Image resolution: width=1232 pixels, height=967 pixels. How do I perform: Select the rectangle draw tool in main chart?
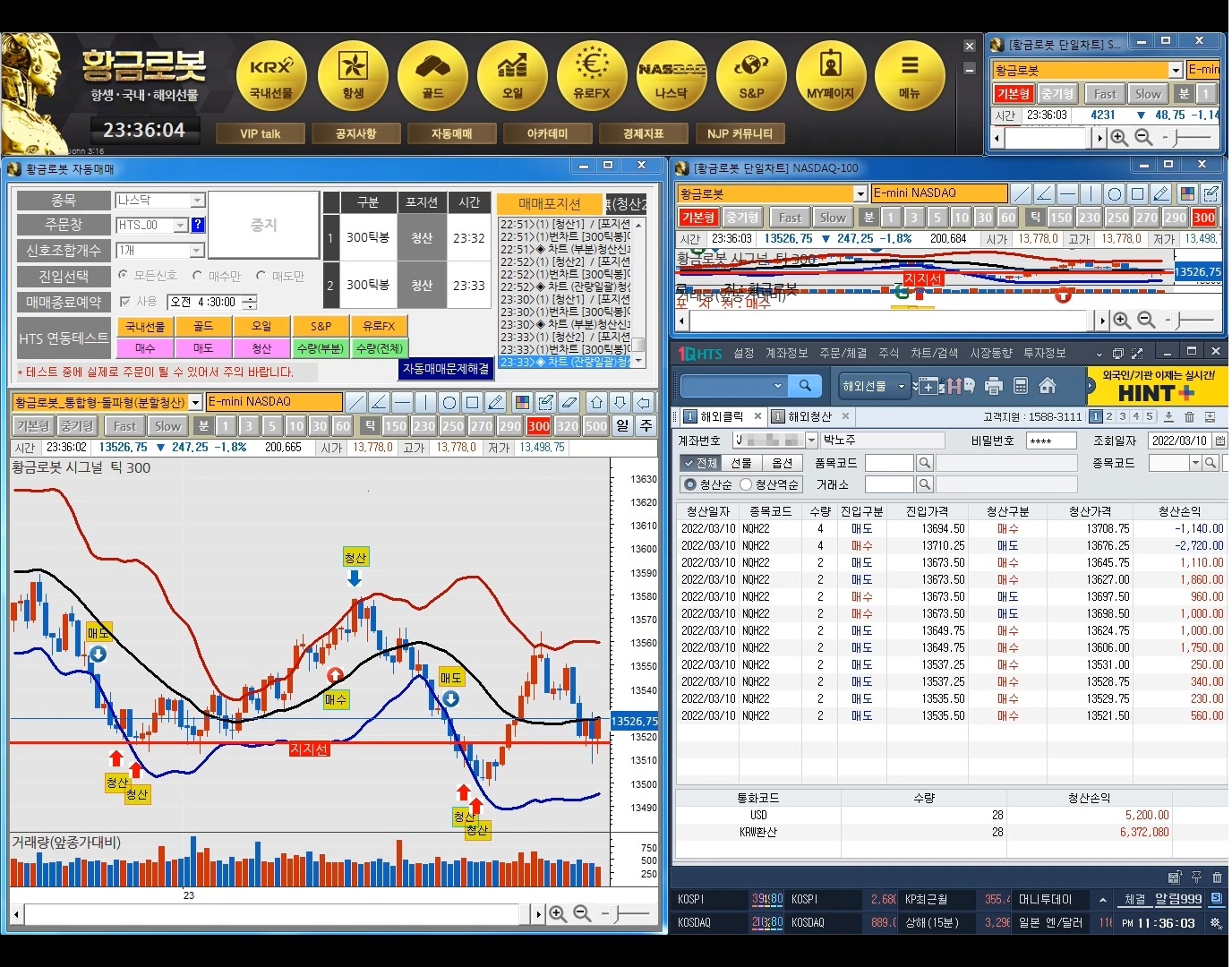(473, 402)
